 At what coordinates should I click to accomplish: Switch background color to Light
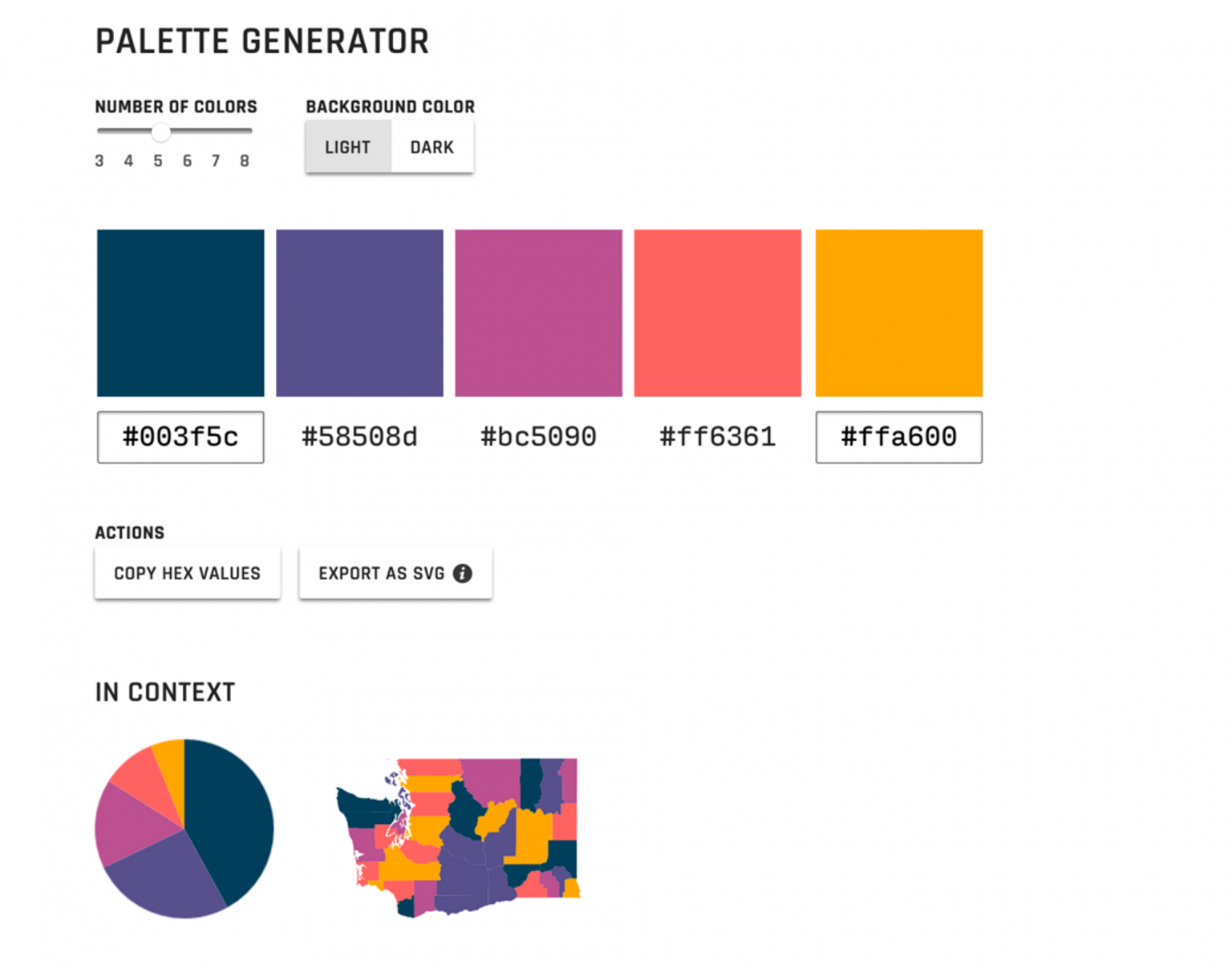point(347,148)
